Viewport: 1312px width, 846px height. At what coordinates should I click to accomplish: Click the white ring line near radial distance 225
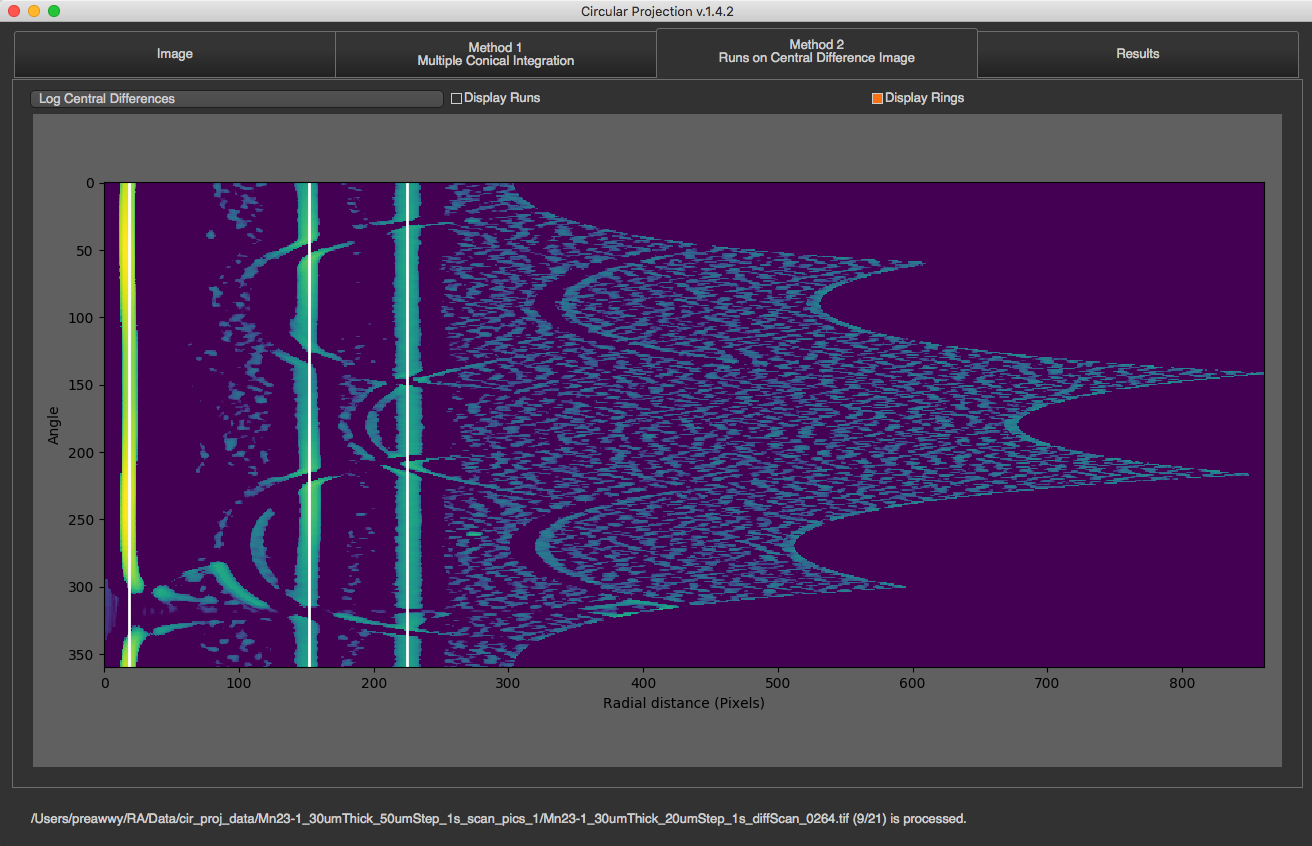pos(408,424)
